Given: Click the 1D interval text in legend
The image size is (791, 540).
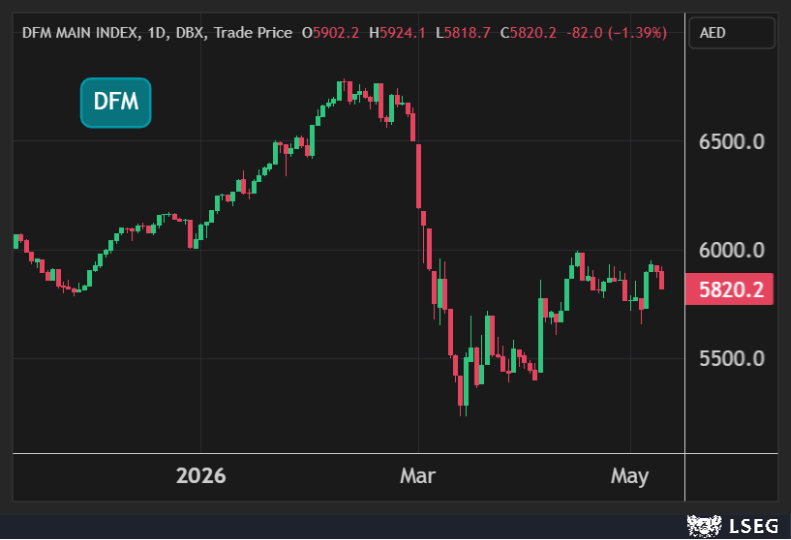Looking at the screenshot, I should point(156,33).
